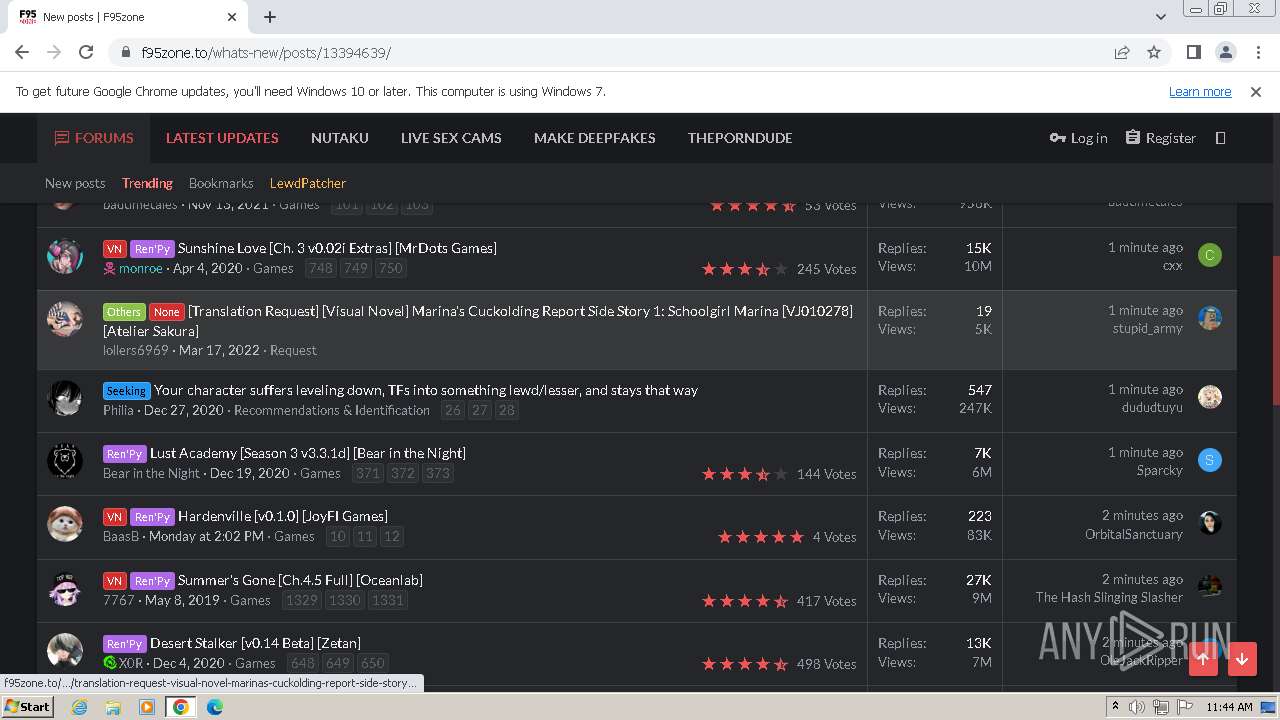The height and width of the screenshot is (720, 1280).
Task: Open NUTAKU navigation item
Action: (x=340, y=138)
